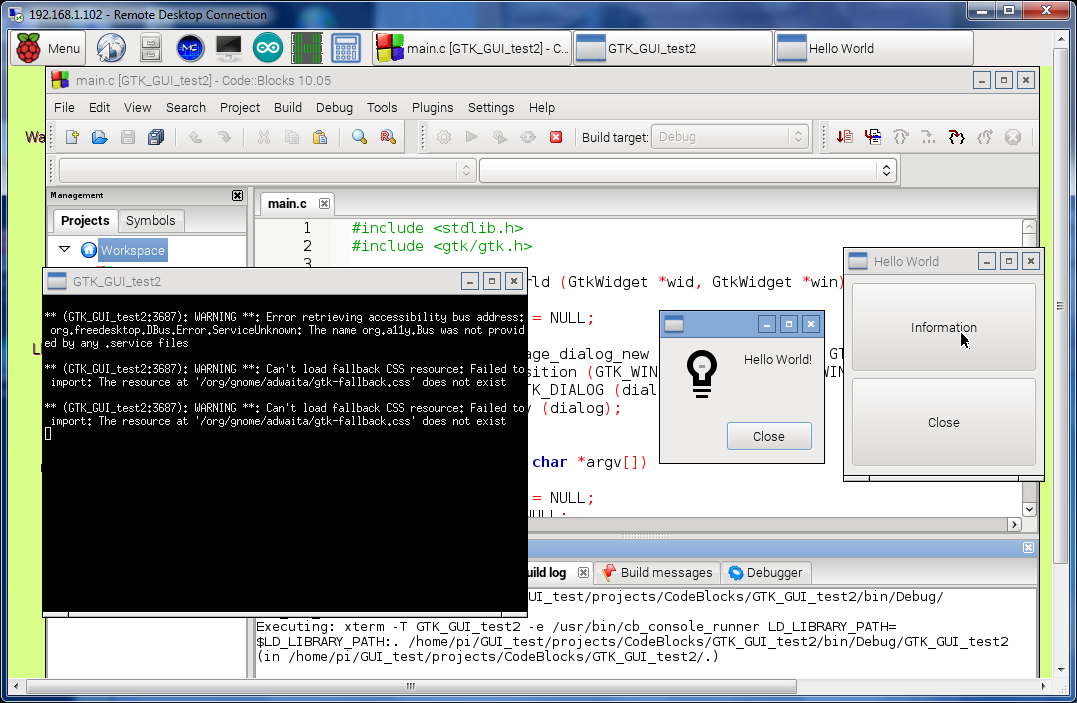
Task: Click the Paste clipboard icon
Action: (320, 137)
